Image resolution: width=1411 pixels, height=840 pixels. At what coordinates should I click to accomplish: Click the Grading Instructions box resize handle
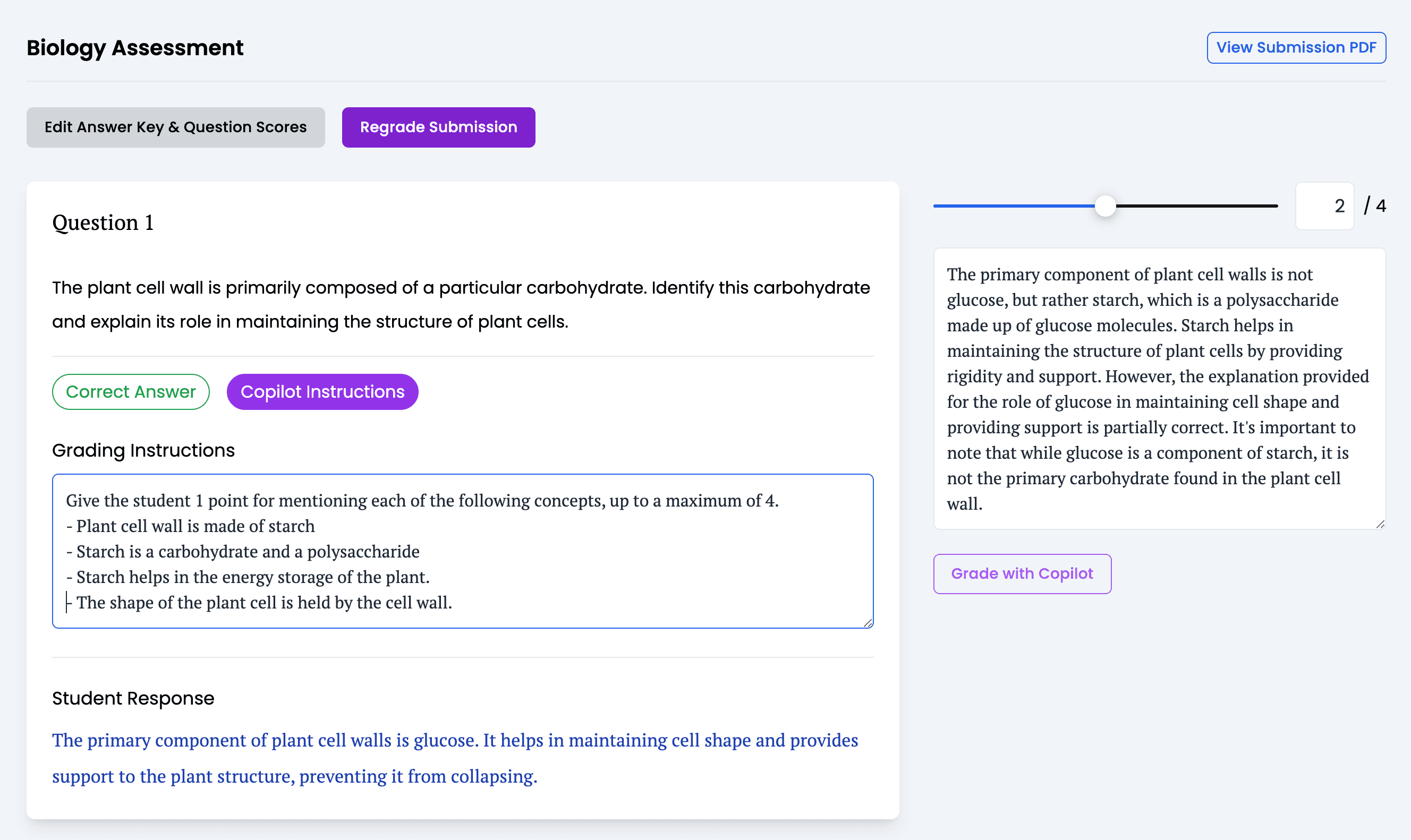point(868,623)
